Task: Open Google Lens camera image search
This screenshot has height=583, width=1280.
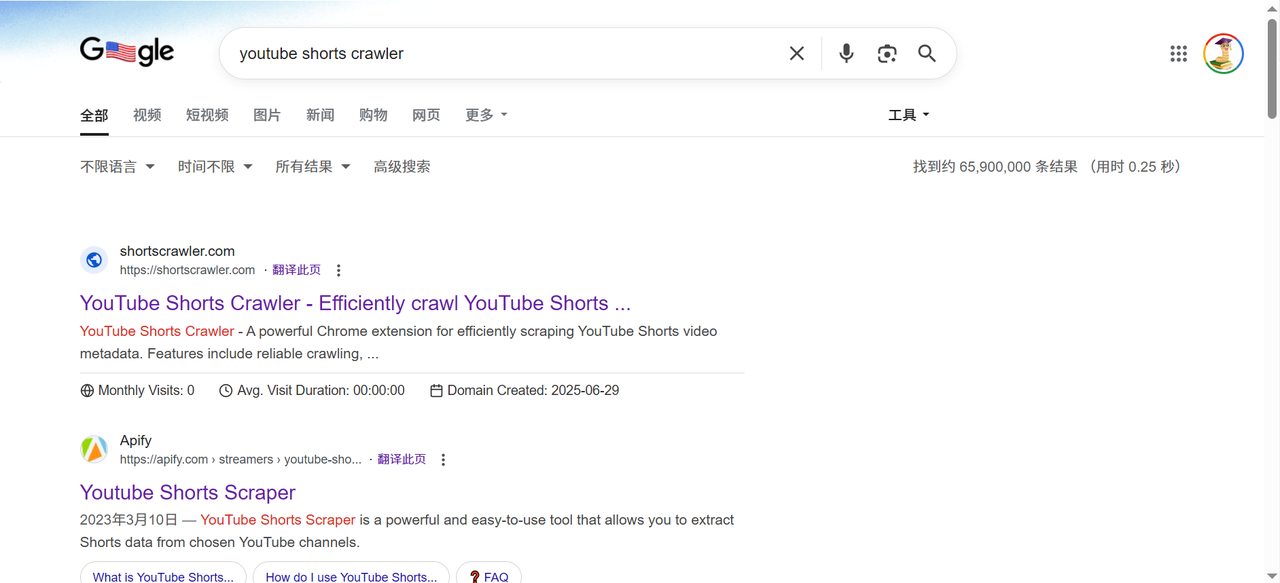Action: click(887, 53)
